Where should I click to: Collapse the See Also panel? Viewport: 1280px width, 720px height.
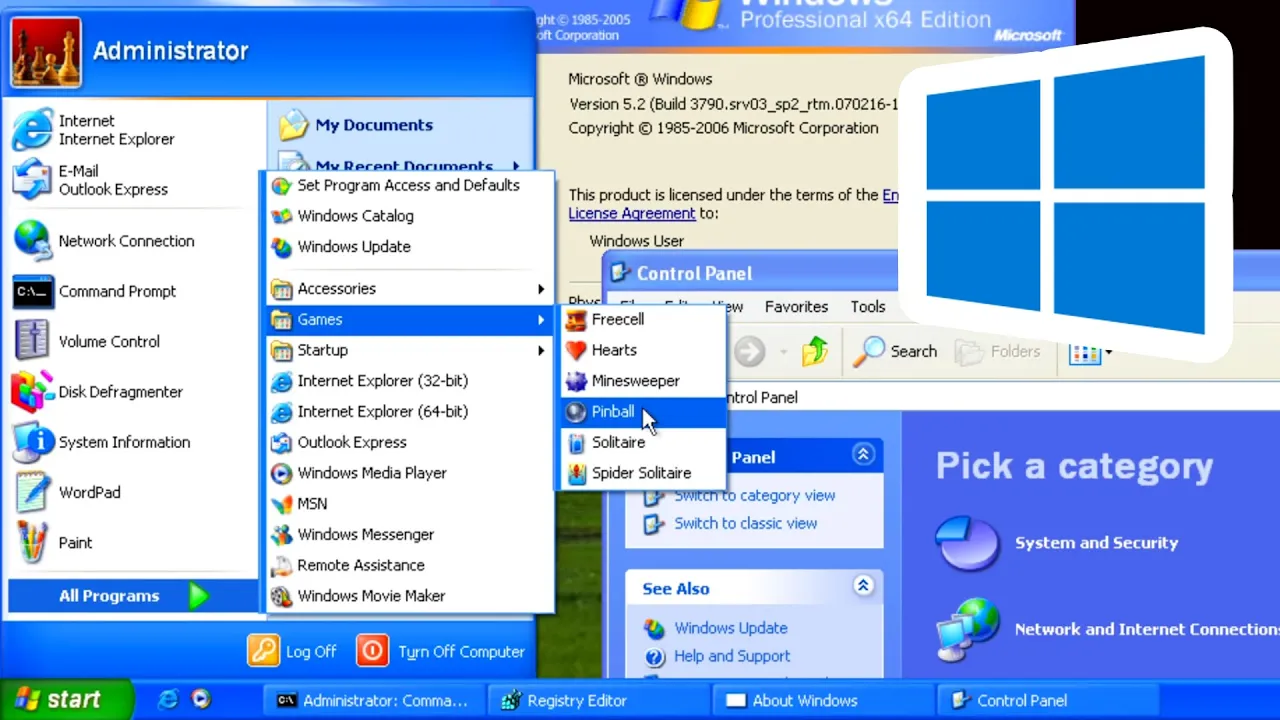tap(863, 586)
